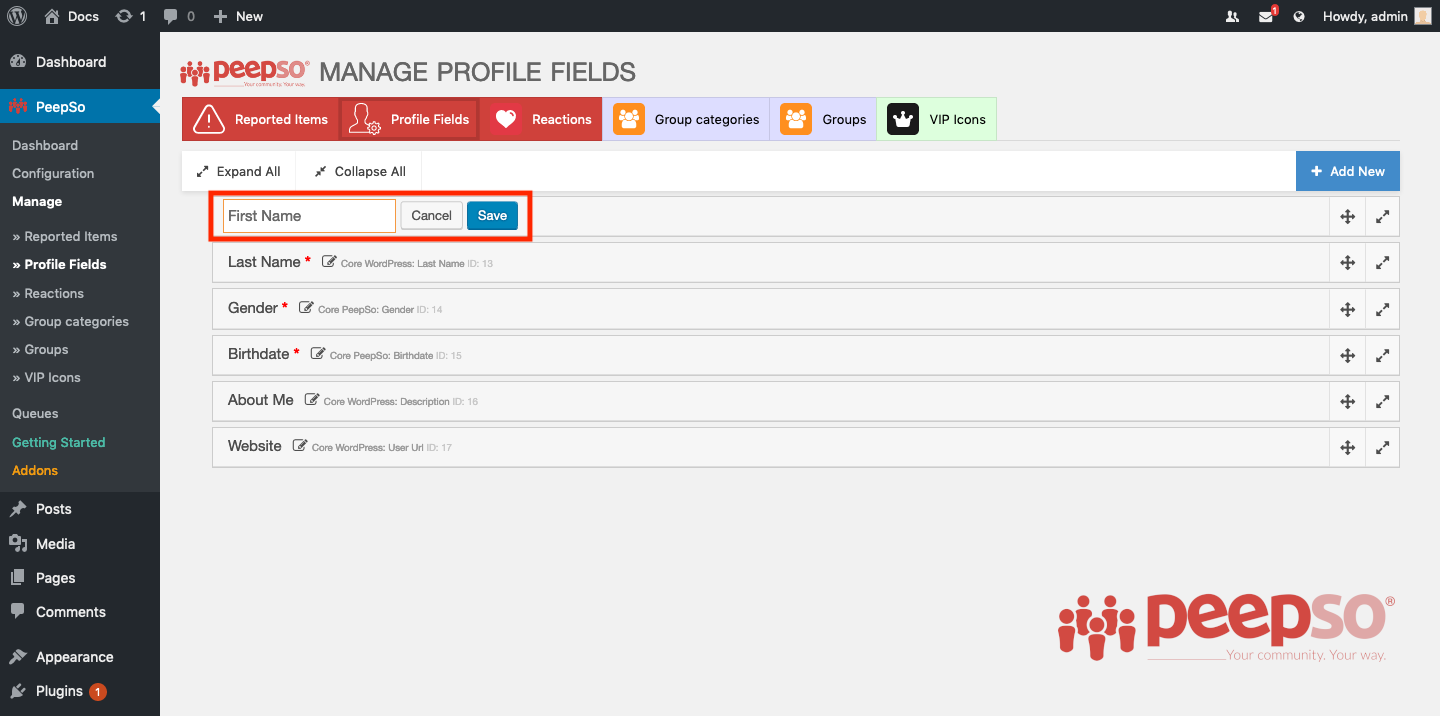Image resolution: width=1440 pixels, height=716 pixels.
Task: Click the move handle for About Me
Action: coord(1348,401)
